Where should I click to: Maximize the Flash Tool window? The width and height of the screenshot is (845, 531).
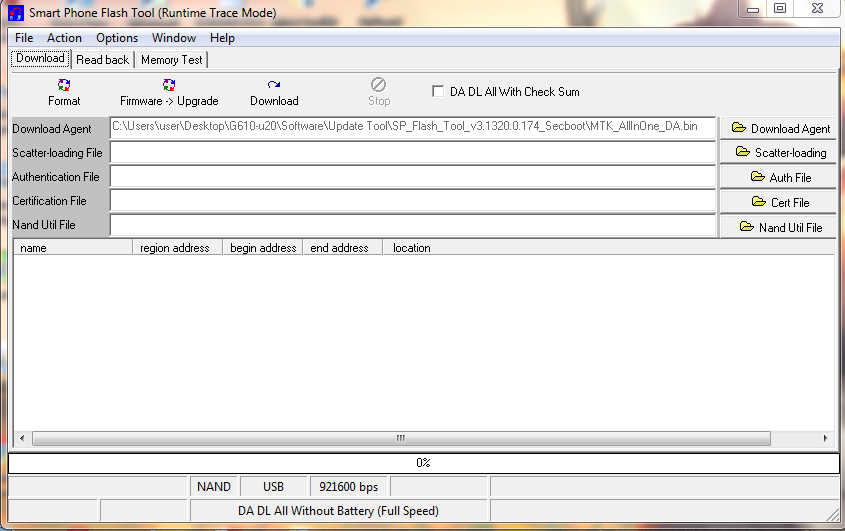point(780,8)
